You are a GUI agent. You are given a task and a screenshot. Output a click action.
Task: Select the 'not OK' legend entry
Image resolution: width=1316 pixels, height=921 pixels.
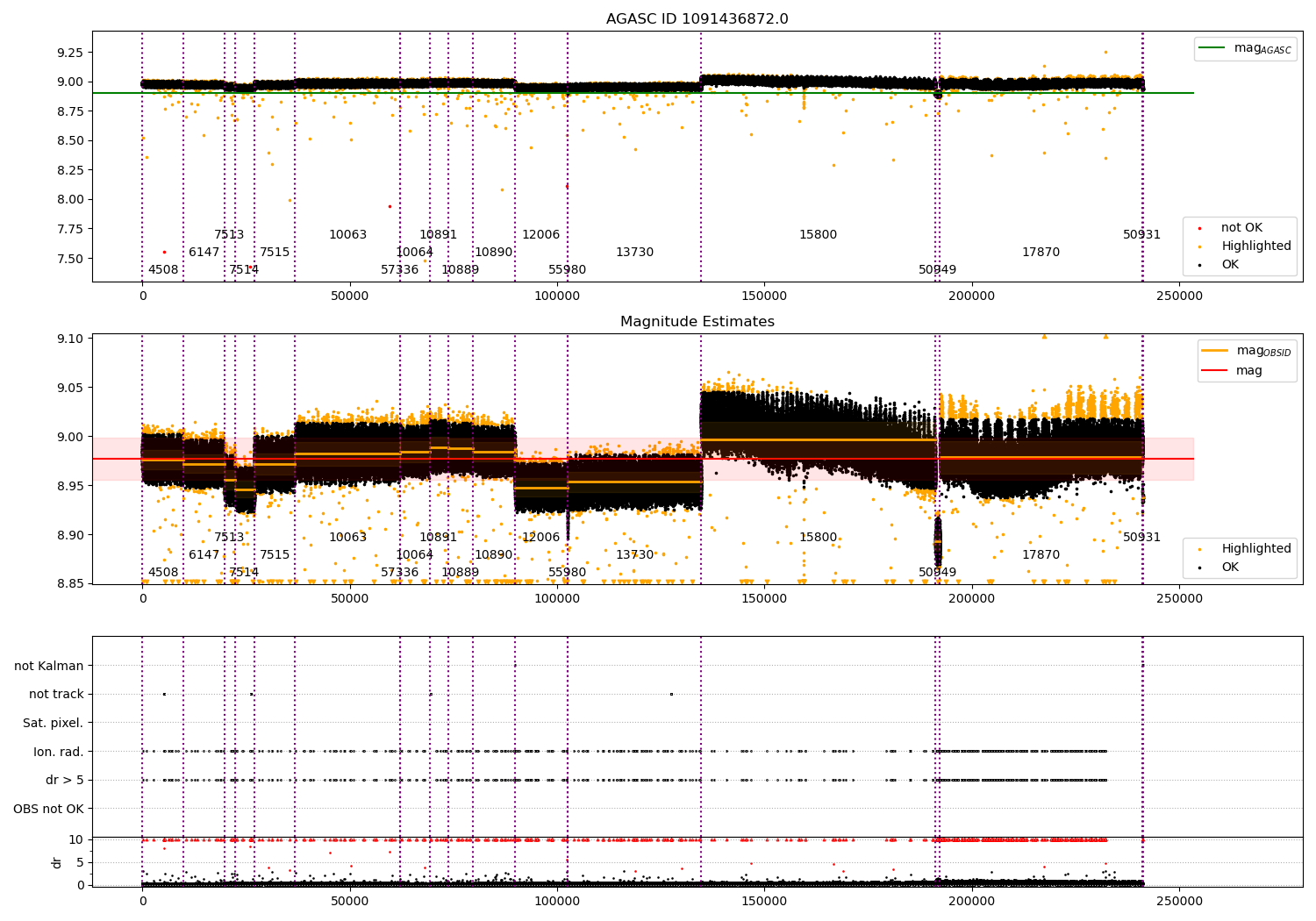point(1241,228)
